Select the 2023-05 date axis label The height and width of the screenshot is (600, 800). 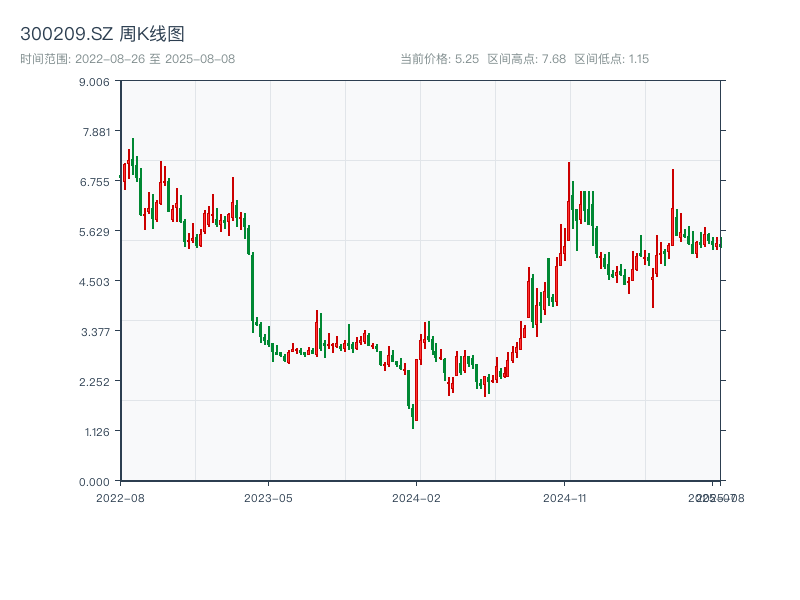point(268,497)
